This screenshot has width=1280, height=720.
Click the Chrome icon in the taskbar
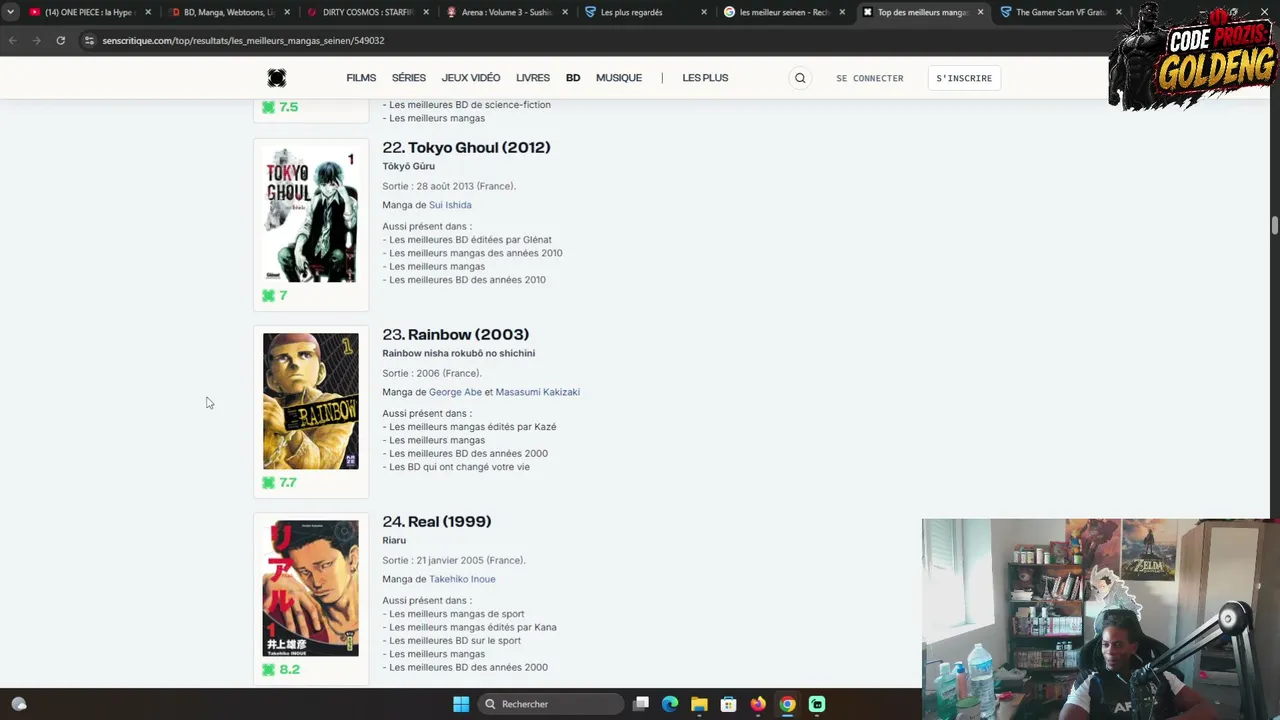point(788,704)
